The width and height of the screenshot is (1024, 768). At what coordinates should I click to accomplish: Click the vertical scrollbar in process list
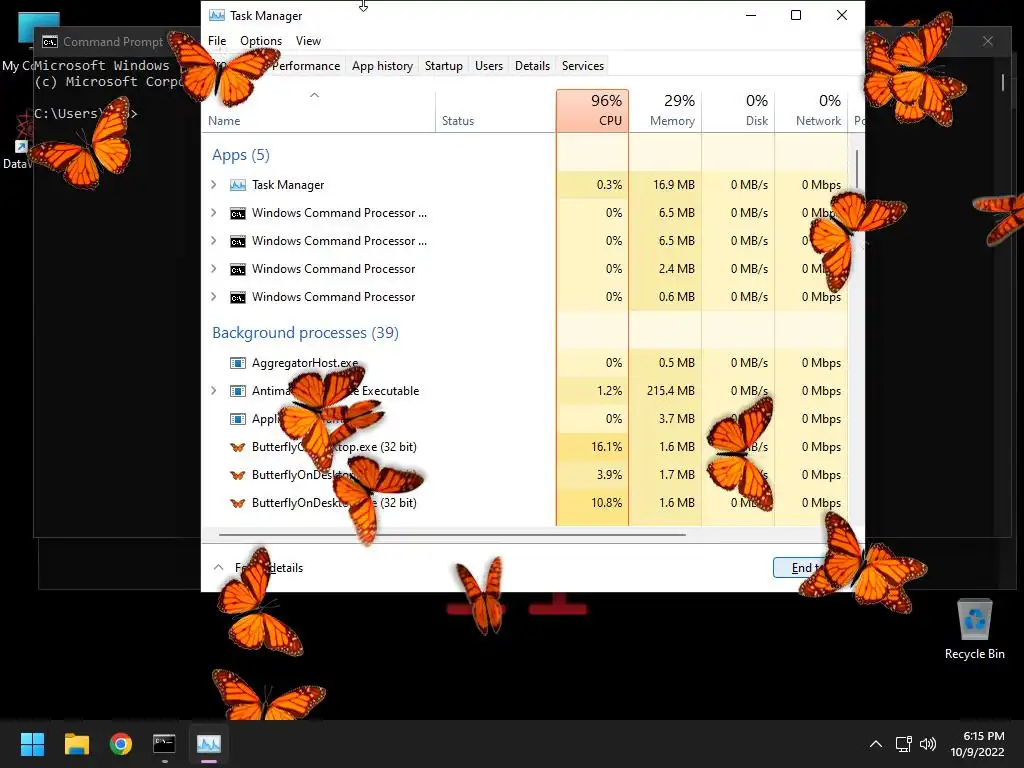856,170
